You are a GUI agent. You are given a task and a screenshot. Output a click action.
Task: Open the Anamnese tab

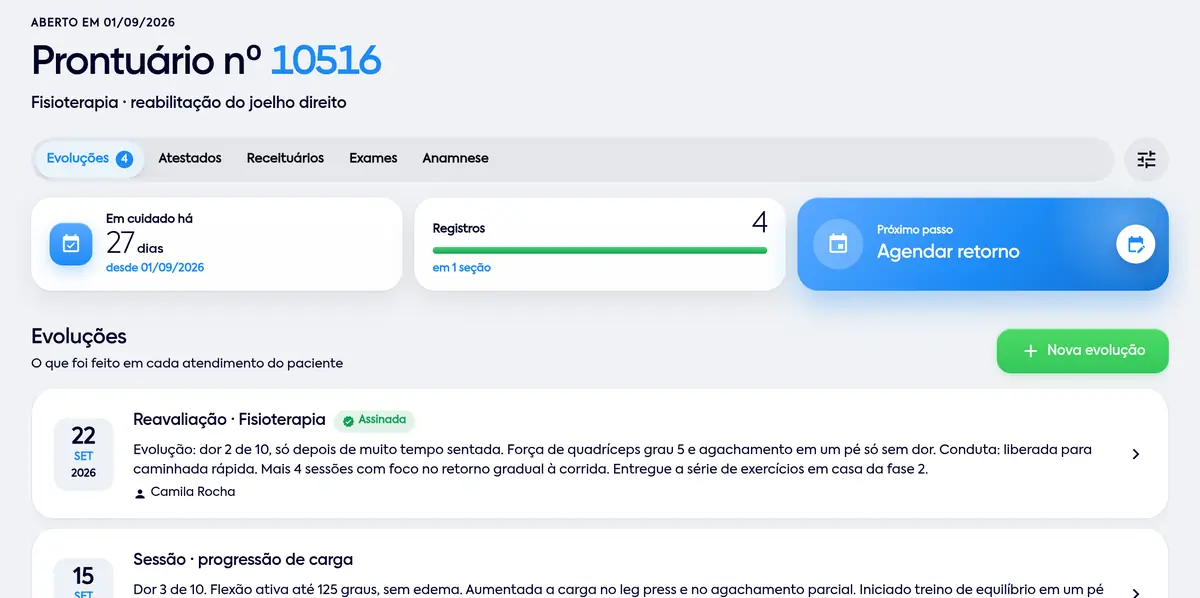tap(455, 158)
